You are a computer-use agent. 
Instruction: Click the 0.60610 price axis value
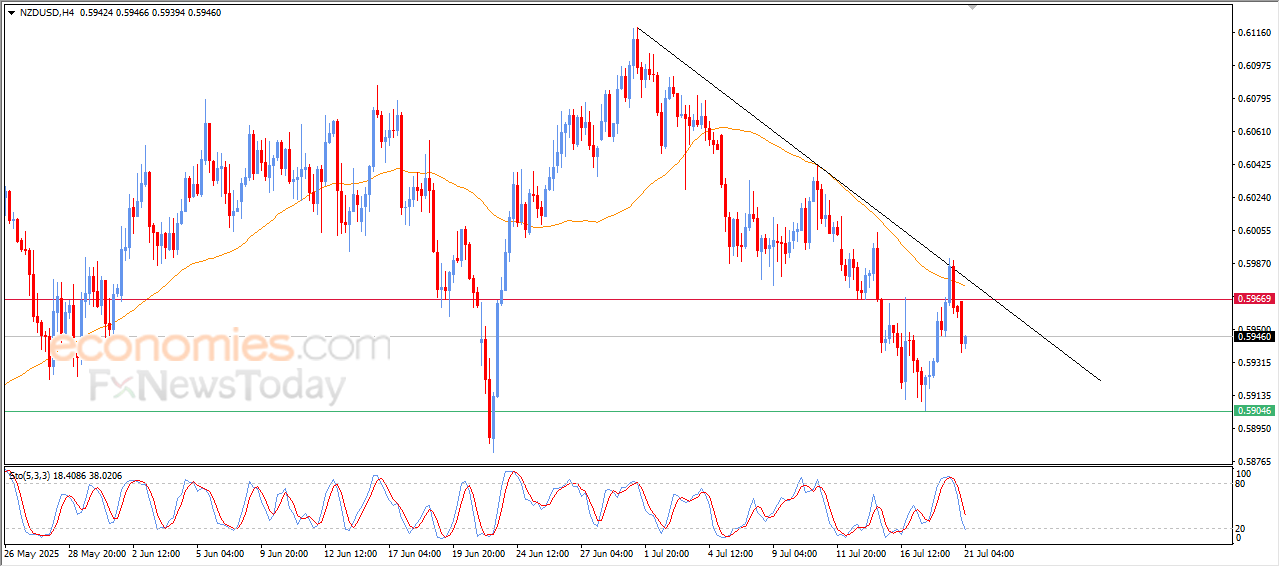1253,132
